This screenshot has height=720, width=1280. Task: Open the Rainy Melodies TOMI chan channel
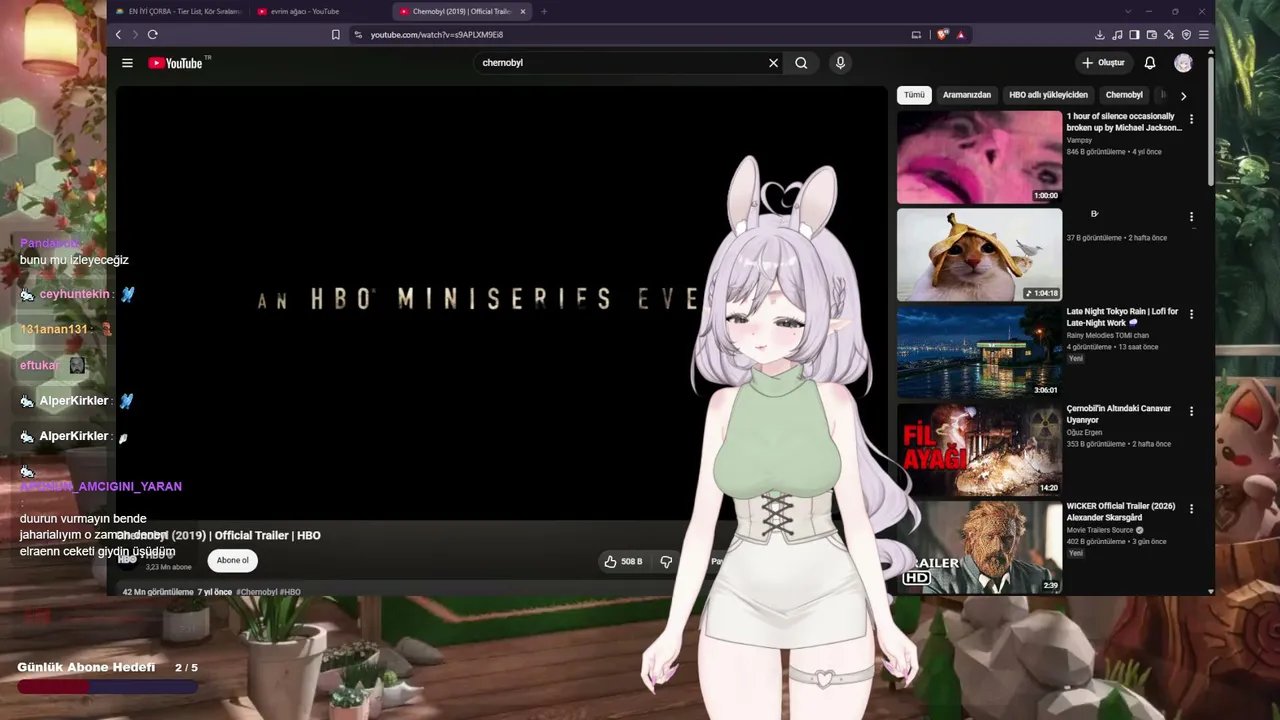[1108, 335]
